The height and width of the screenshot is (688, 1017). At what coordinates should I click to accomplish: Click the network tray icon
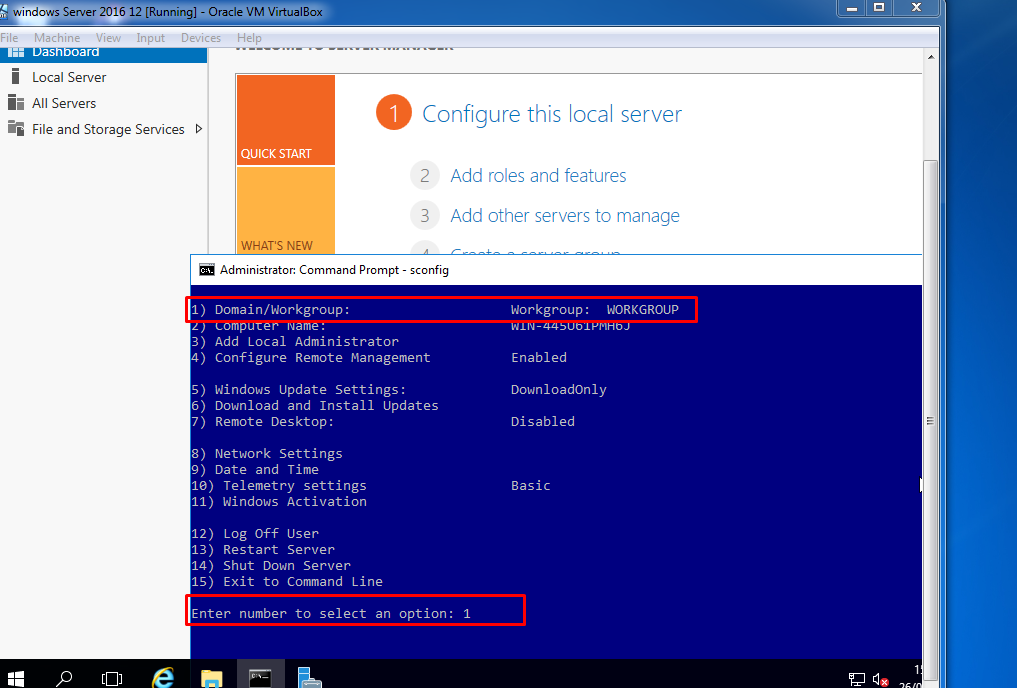856,680
